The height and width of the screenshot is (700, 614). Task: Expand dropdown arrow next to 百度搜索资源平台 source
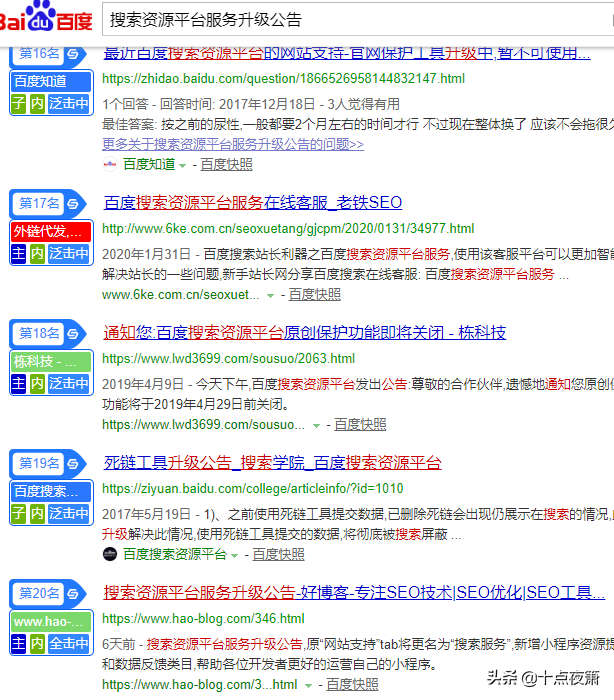(x=234, y=555)
